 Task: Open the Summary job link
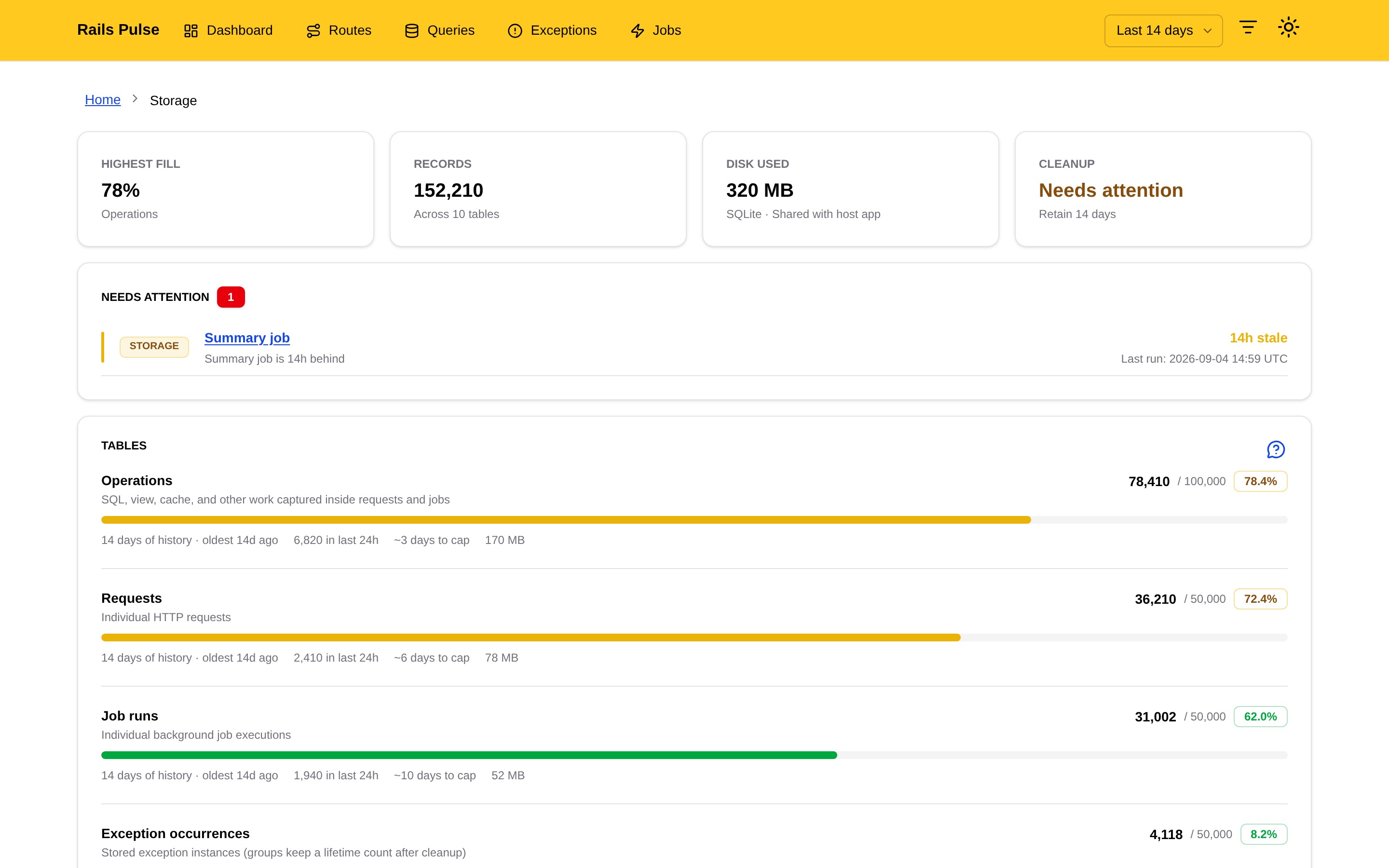click(247, 338)
